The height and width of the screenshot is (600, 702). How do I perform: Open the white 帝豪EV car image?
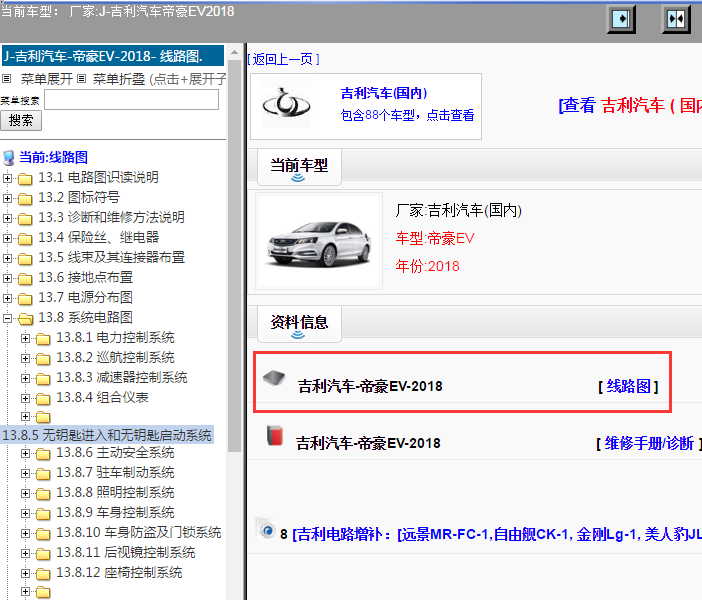(319, 241)
